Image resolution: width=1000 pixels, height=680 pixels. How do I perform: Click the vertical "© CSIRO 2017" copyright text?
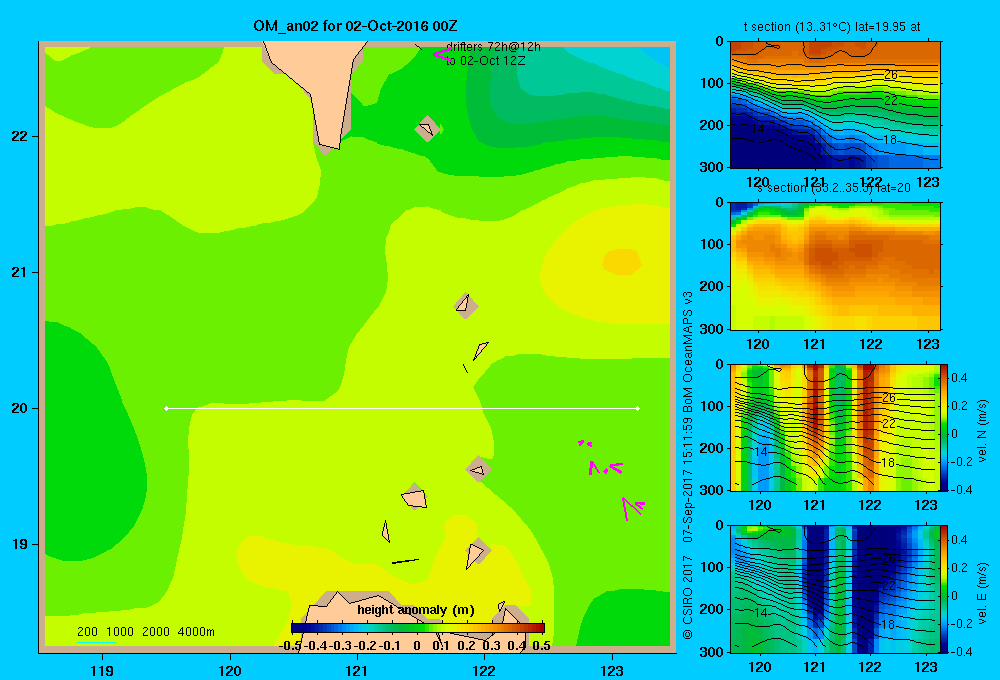point(688,595)
